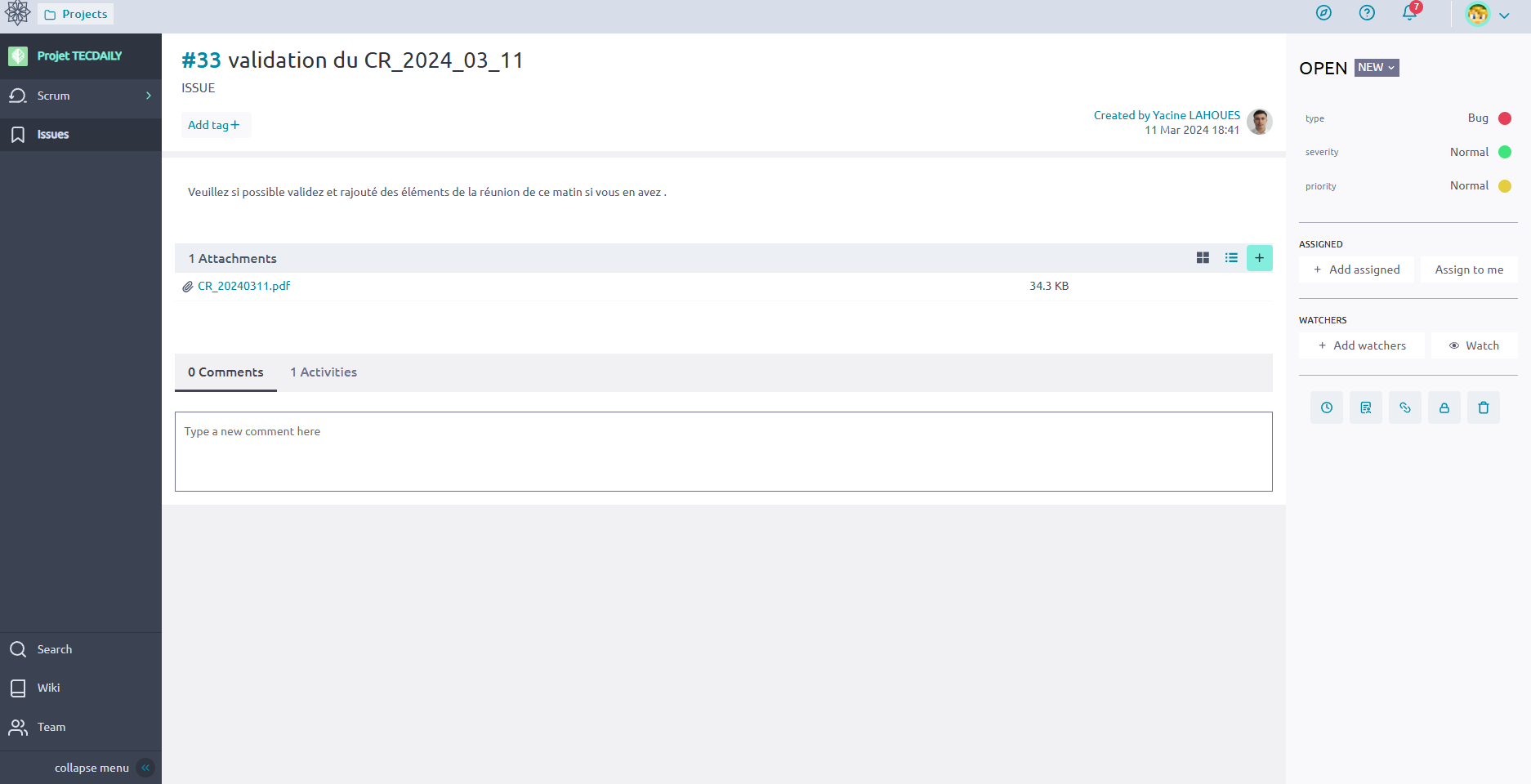Open the help question mark icon

pyautogui.click(x=1367, y=13)
